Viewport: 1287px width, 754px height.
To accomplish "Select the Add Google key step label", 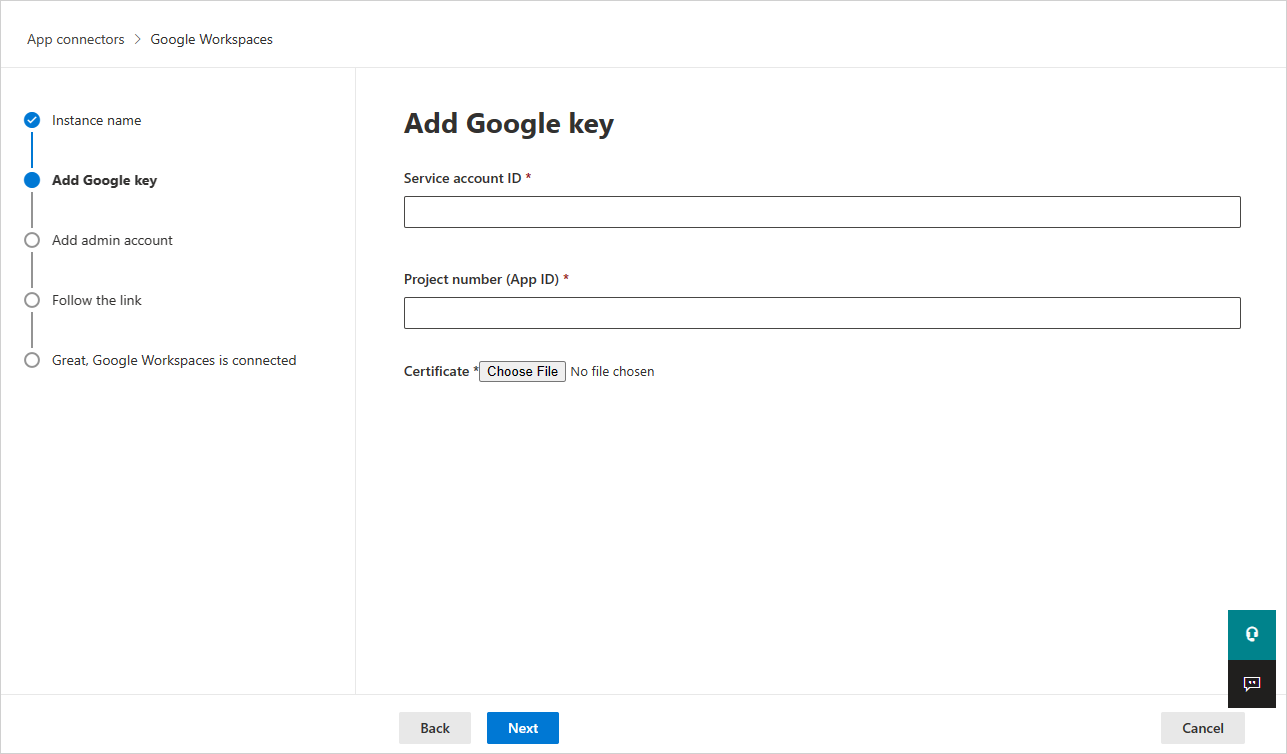I will [104, 180].
